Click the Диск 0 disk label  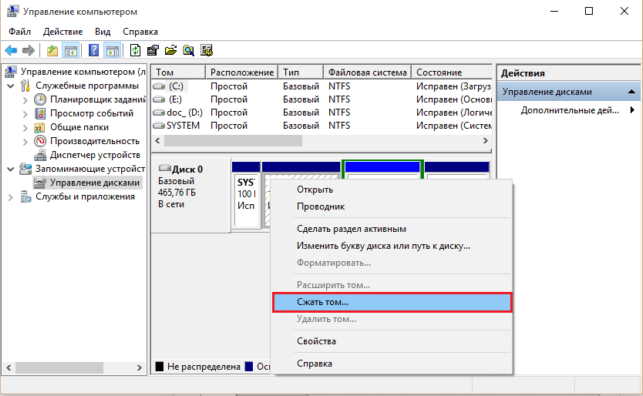187,169
